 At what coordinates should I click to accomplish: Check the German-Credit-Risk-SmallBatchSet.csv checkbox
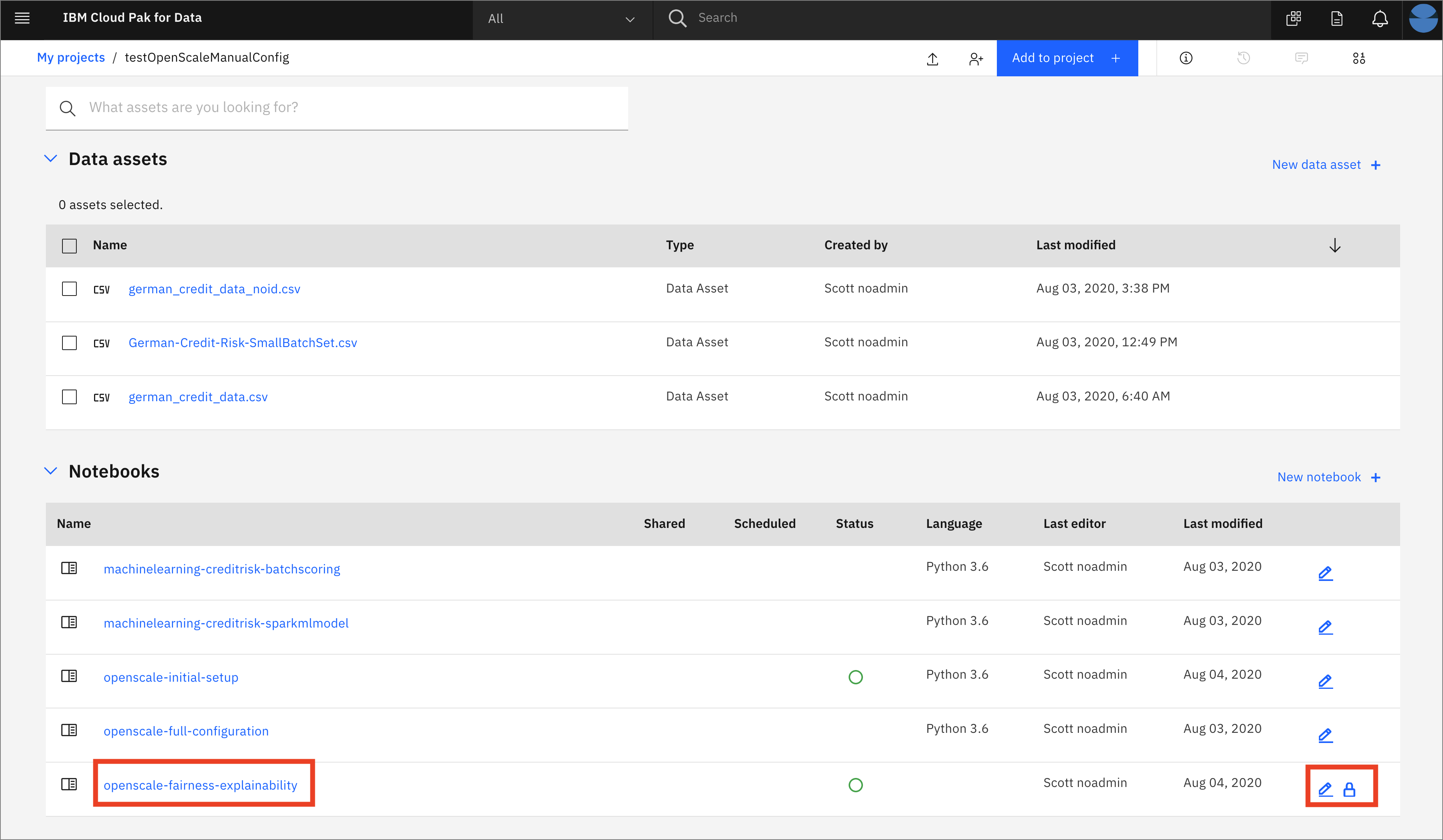pos(69,343)
